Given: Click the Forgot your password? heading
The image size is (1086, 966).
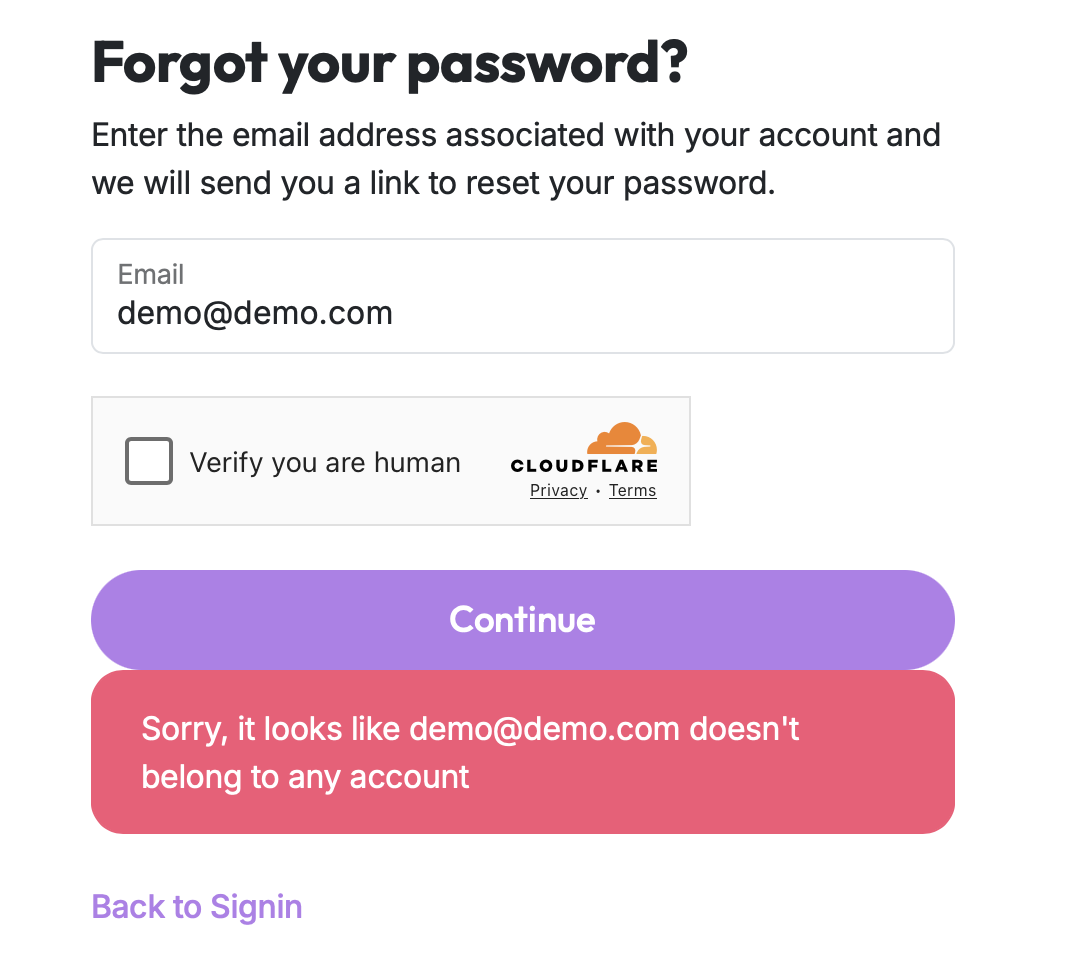Looking at the screenshot, I should coord(390,62).
